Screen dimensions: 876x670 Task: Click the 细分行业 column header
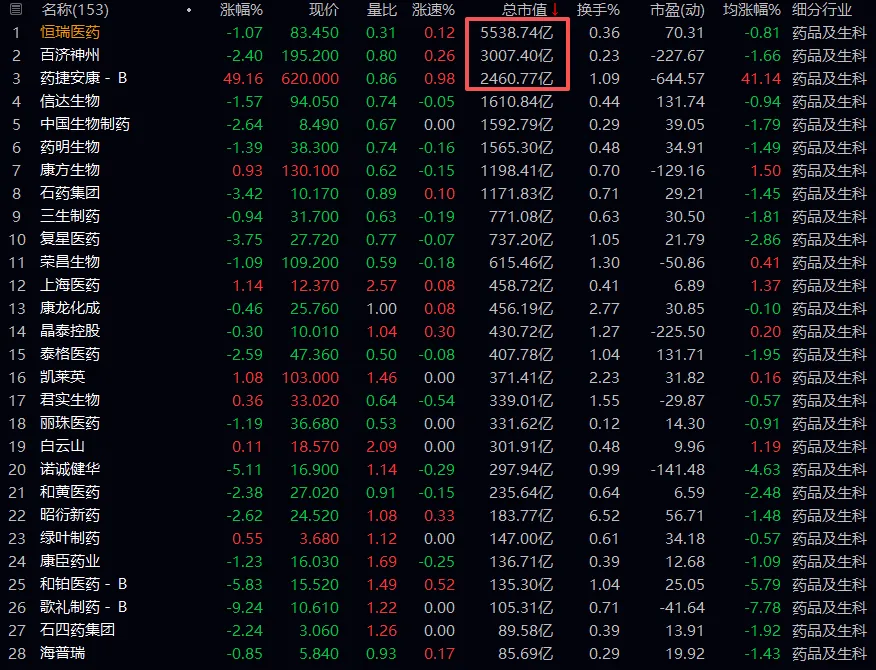822,10
